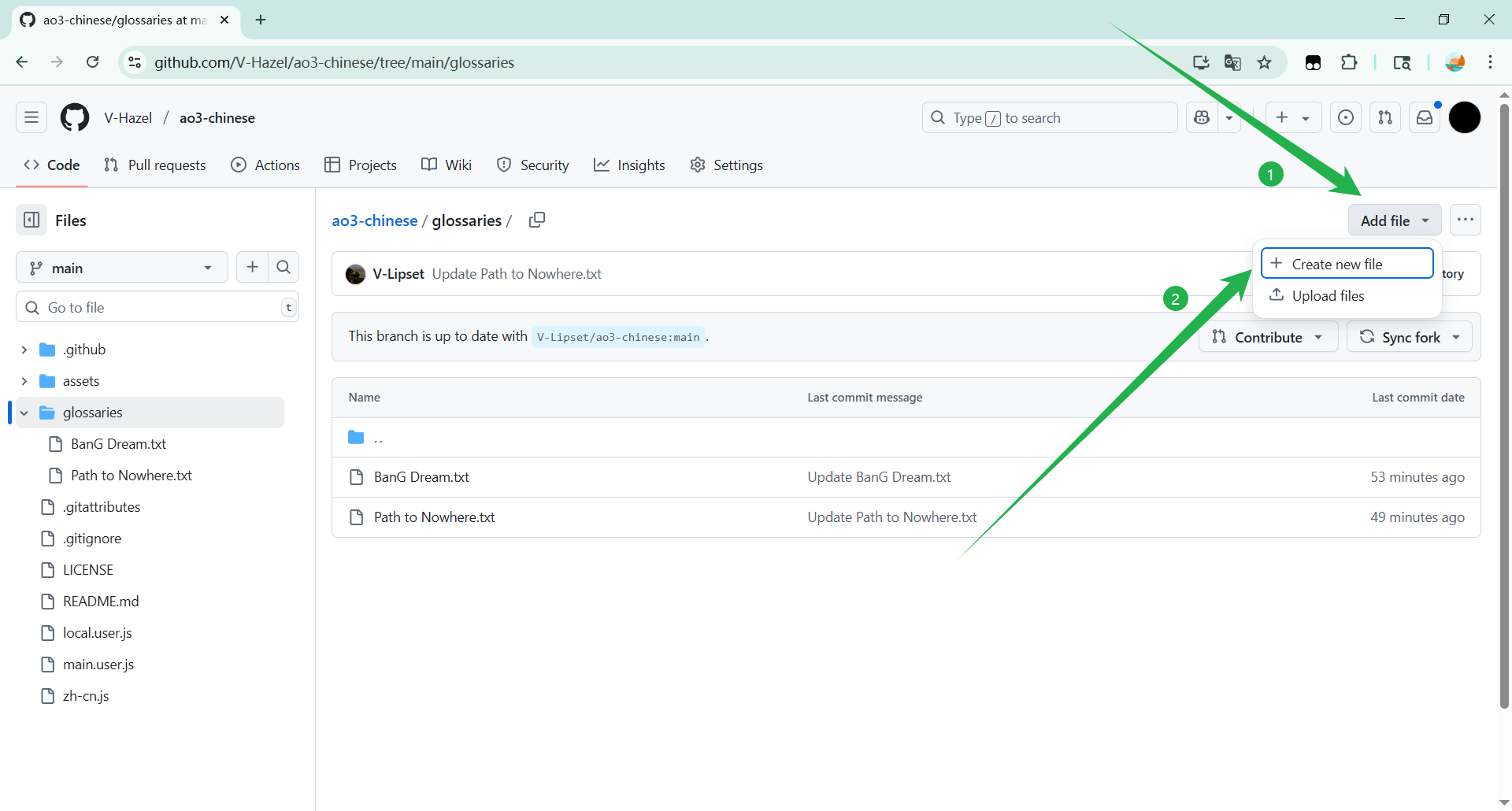This screenshot has width=1512, height=811.
Task: Open the Copilot icon in header
Action: [x=1202, y=118]
